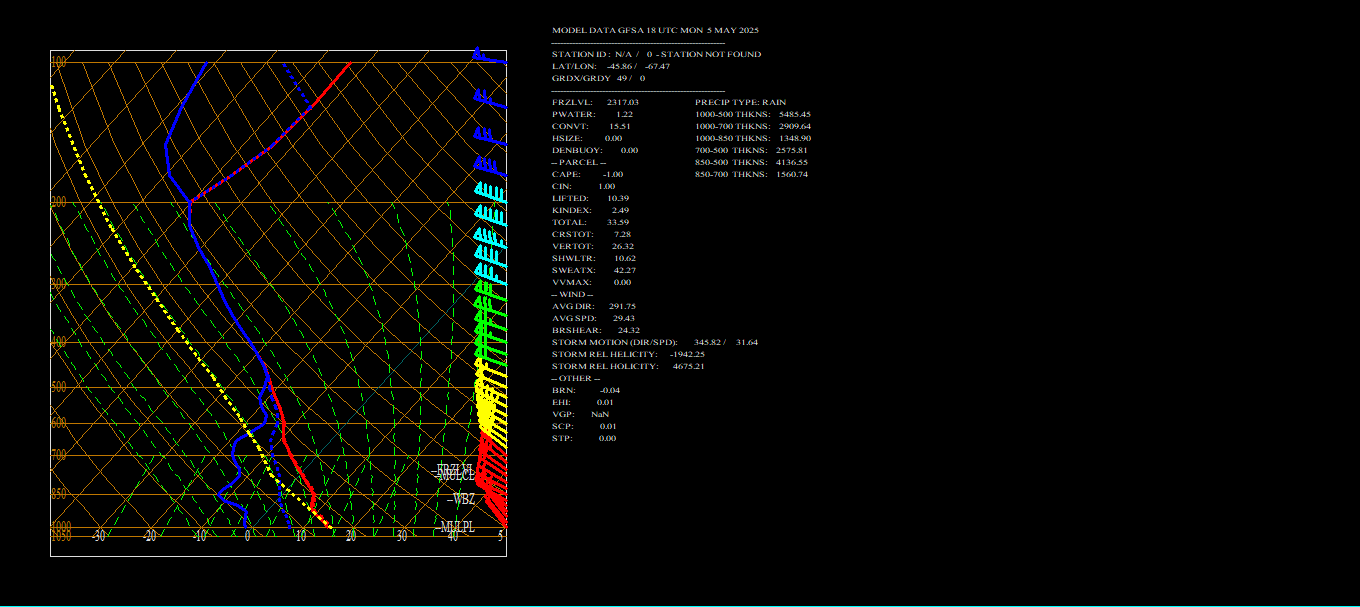The image size is (1360, 607).
Task: Select the 850-500 THKNS value 4136.55
Action: (792, 162)
